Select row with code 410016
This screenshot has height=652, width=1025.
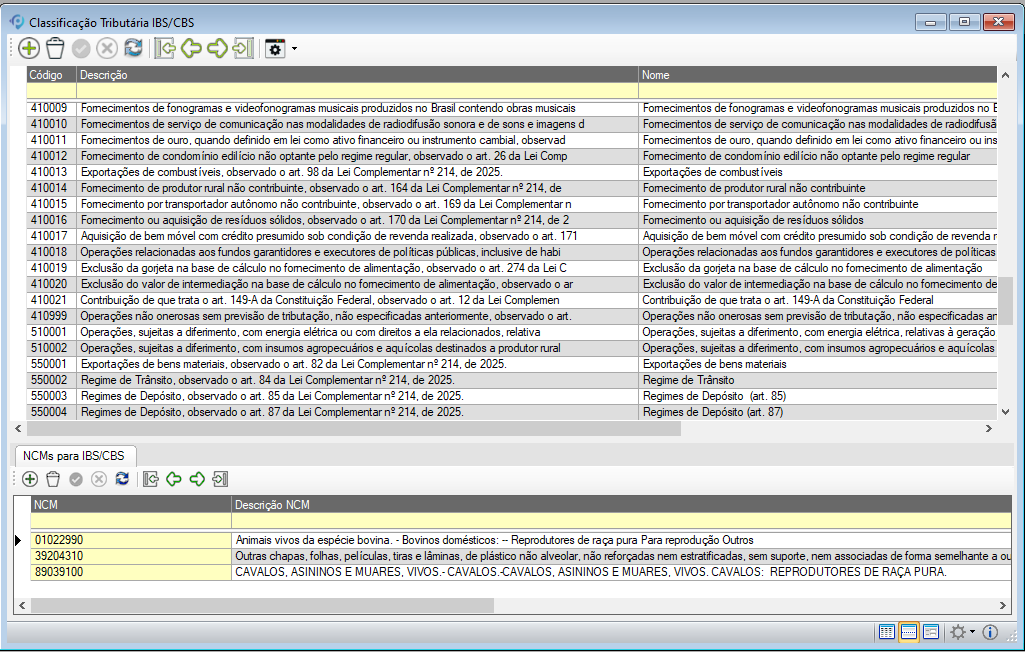pos(512,220)
